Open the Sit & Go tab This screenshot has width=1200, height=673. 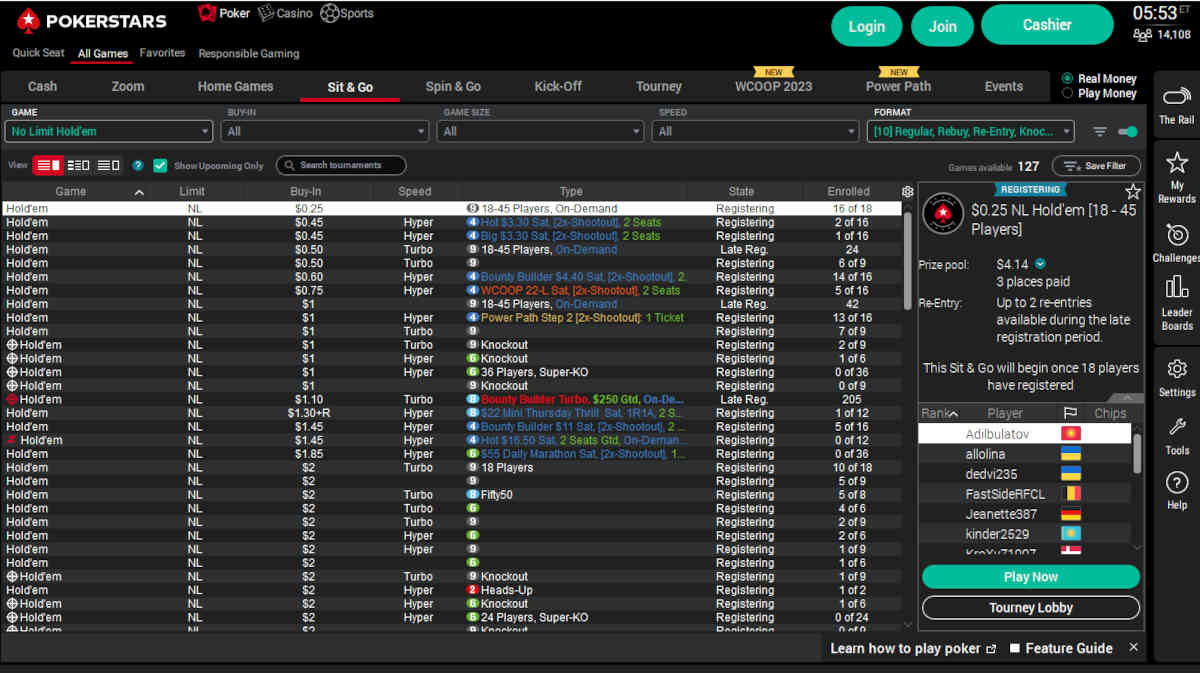click(350, 87)
